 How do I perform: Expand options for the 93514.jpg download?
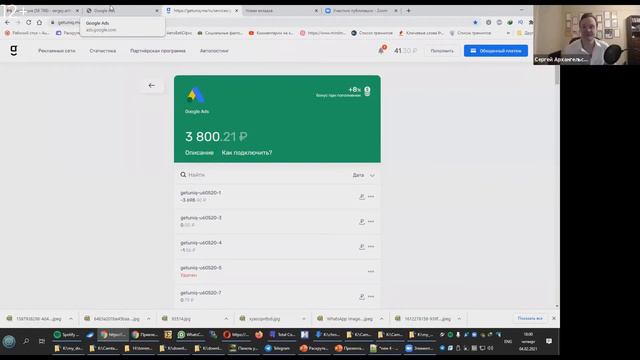[226, 318]
